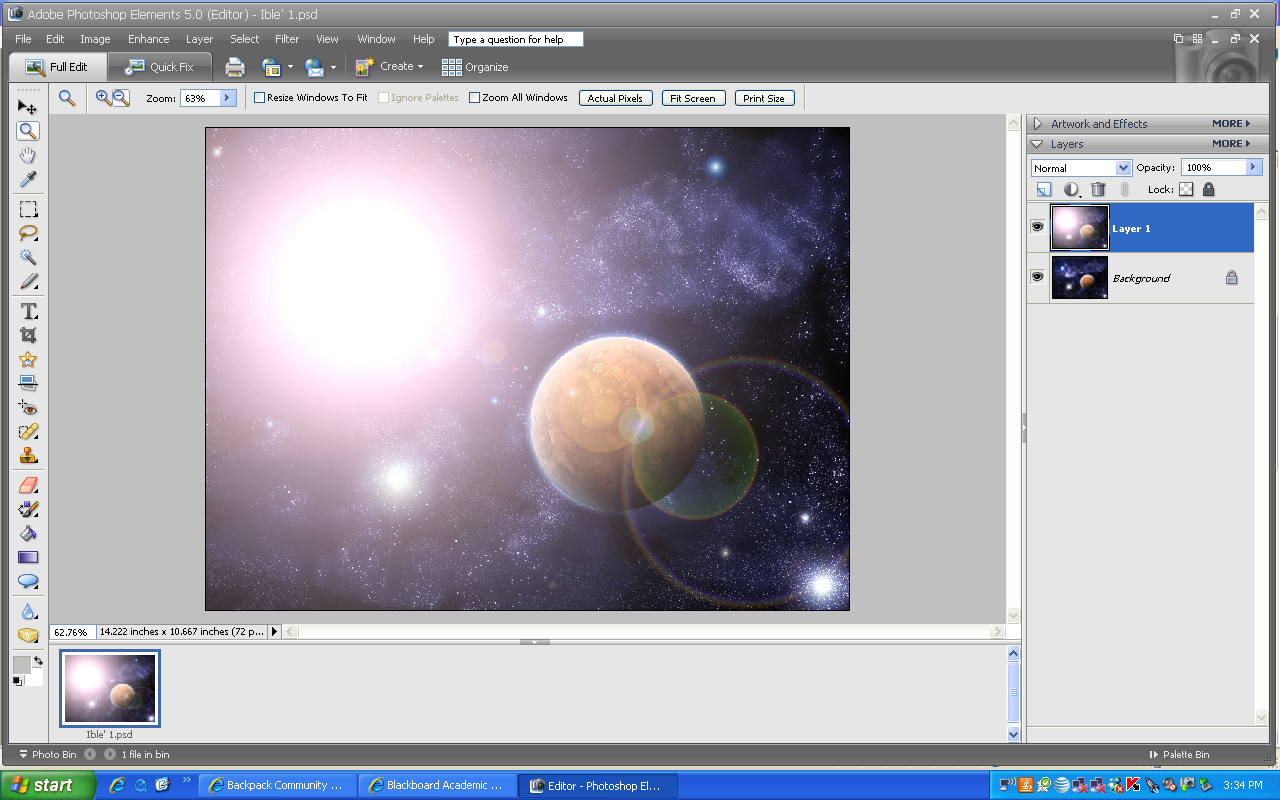Enable Zoom All Windows checkbox
The image size is (1280, 800).
click(x=474, y=98)
